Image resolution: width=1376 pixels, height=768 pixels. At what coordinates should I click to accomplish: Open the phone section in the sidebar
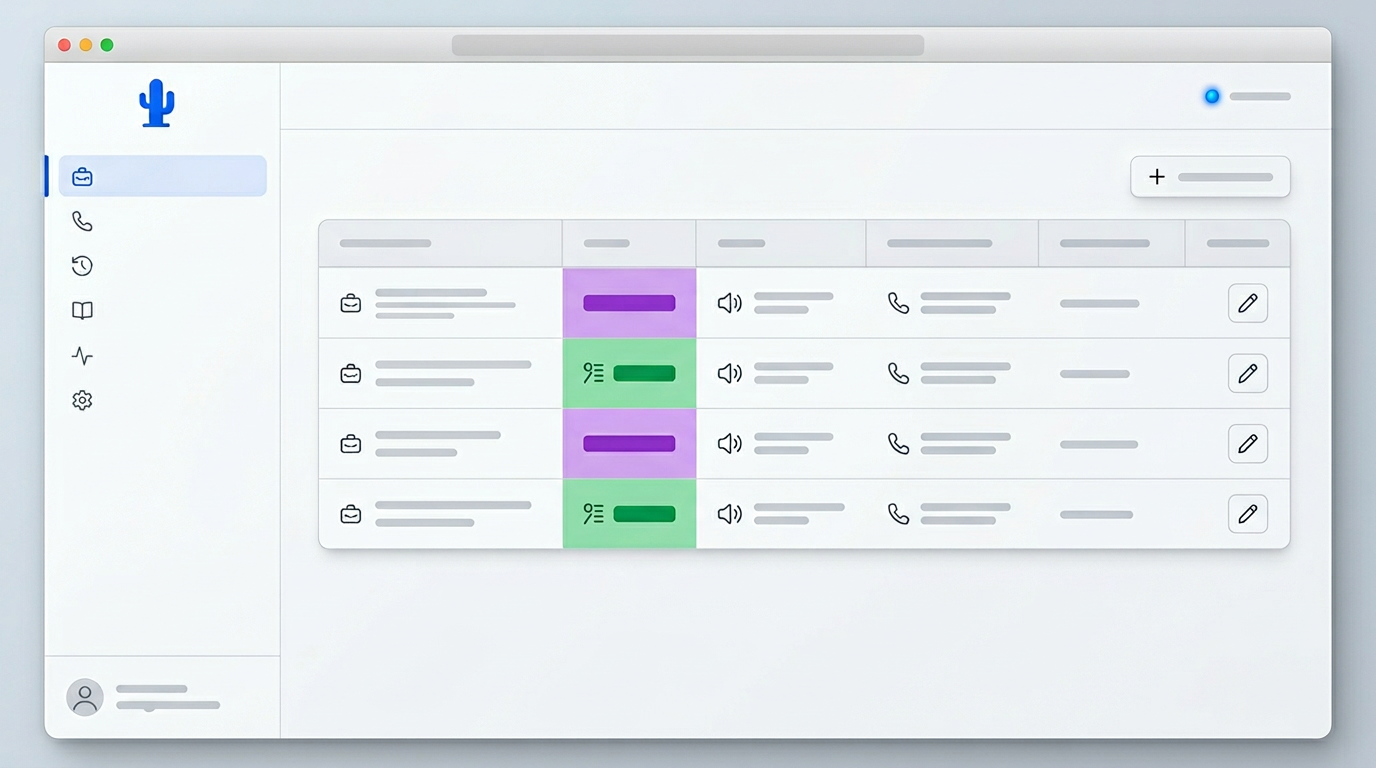click(x=82, y=221)
